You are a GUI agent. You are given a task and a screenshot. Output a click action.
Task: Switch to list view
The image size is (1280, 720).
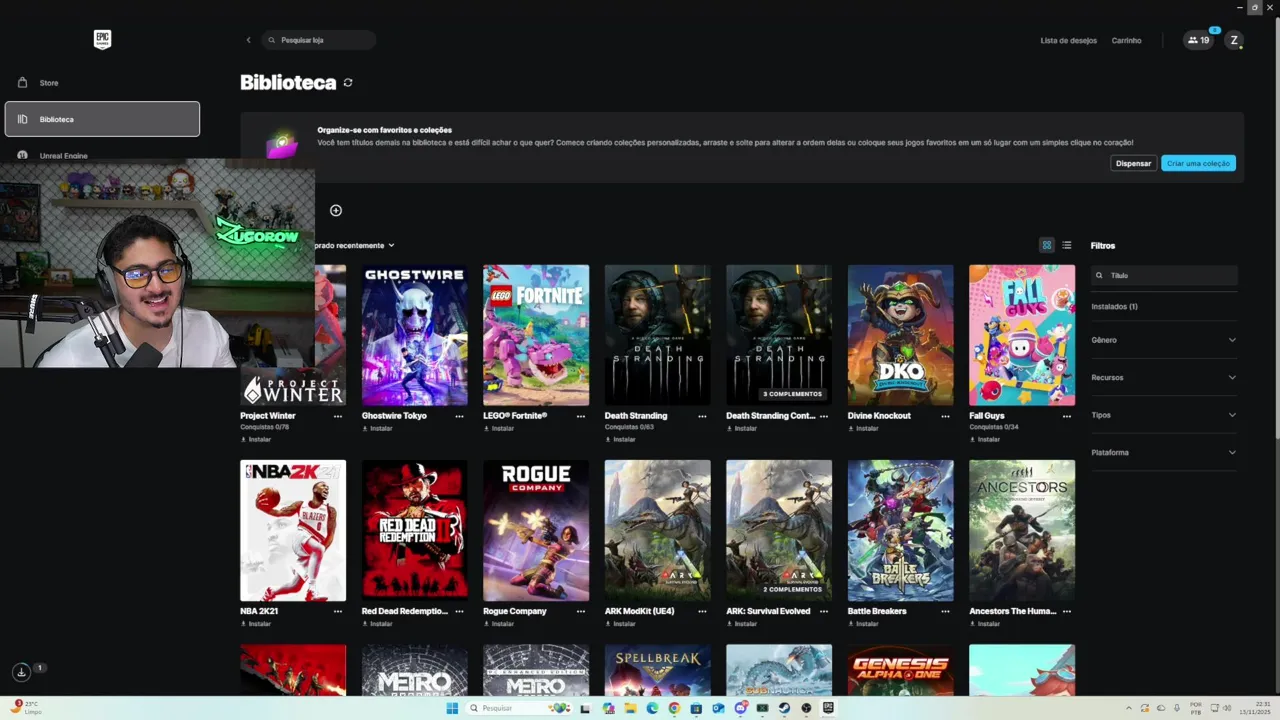click(x=1067, y=245)
